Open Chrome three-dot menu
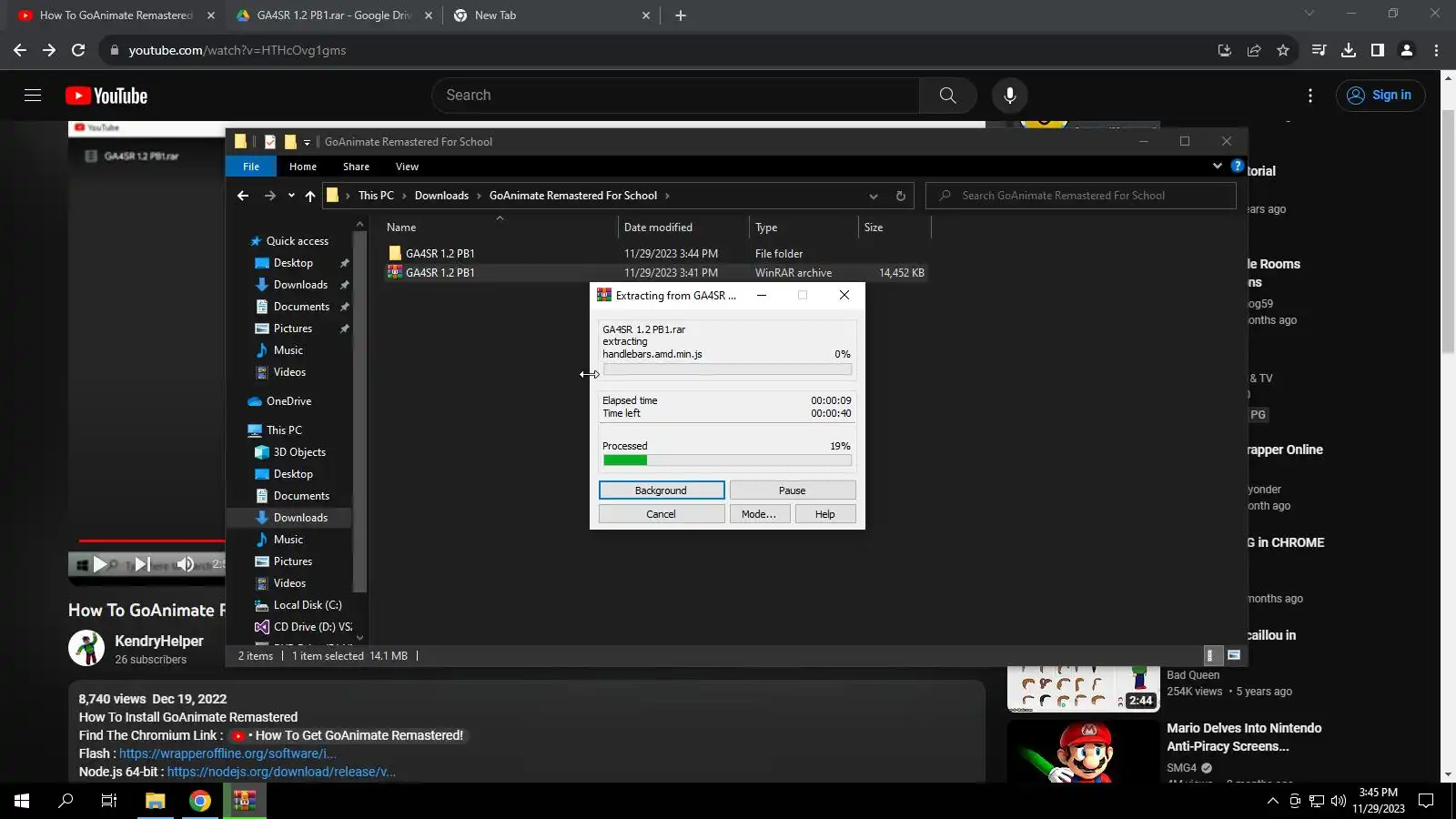1456x819 pixels. point(1437,50)
